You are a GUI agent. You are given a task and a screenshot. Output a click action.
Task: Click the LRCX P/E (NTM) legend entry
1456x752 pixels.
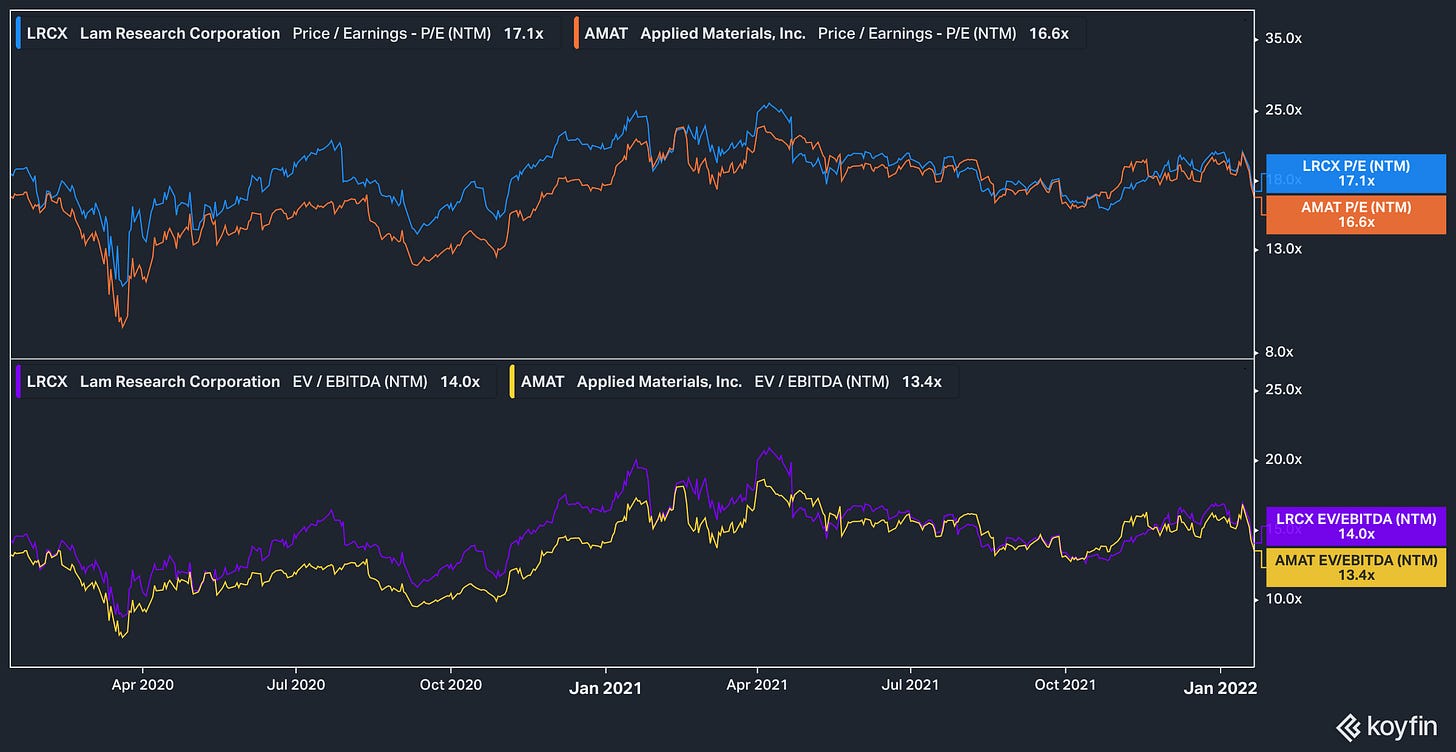286,33
